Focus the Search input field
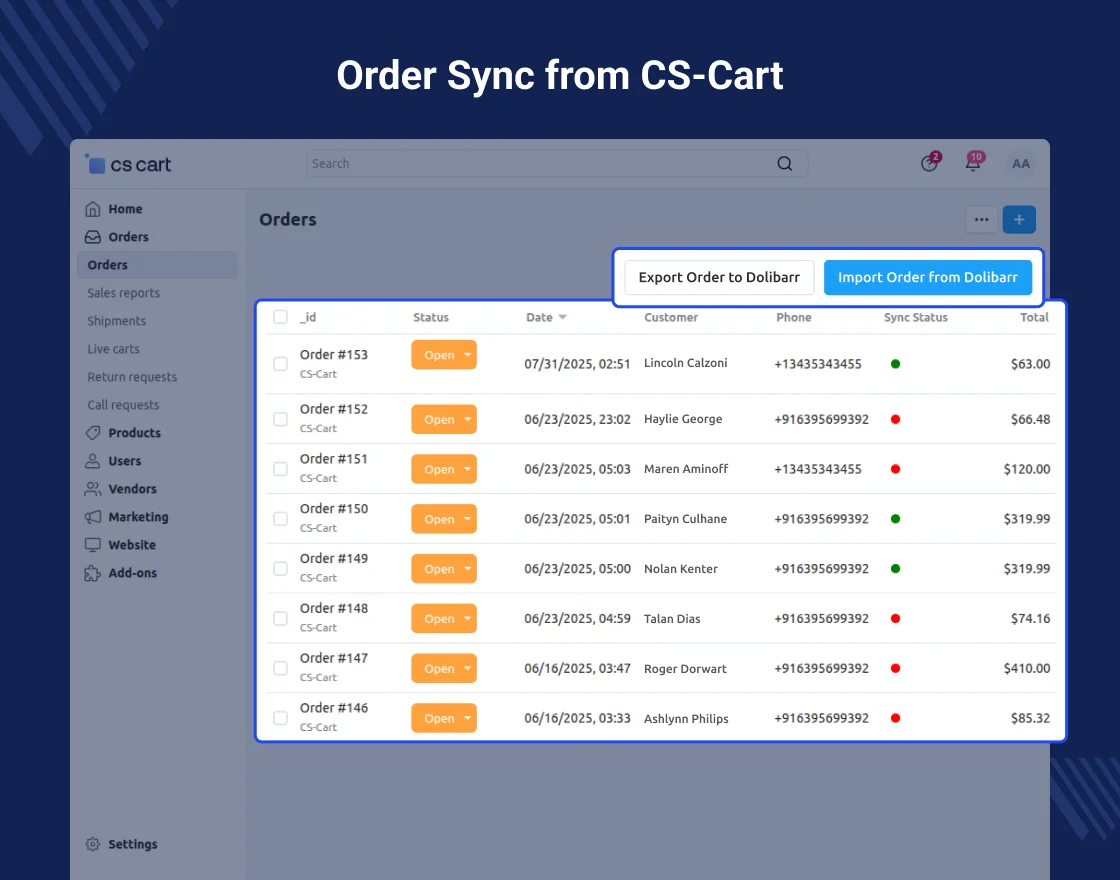1120x880 pixels. pos(540,164)
